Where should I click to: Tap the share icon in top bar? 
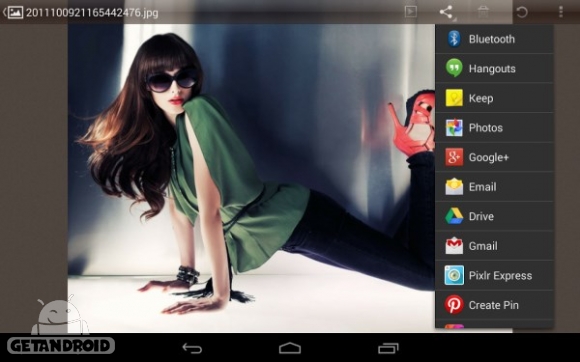click(x=446, y=12)
